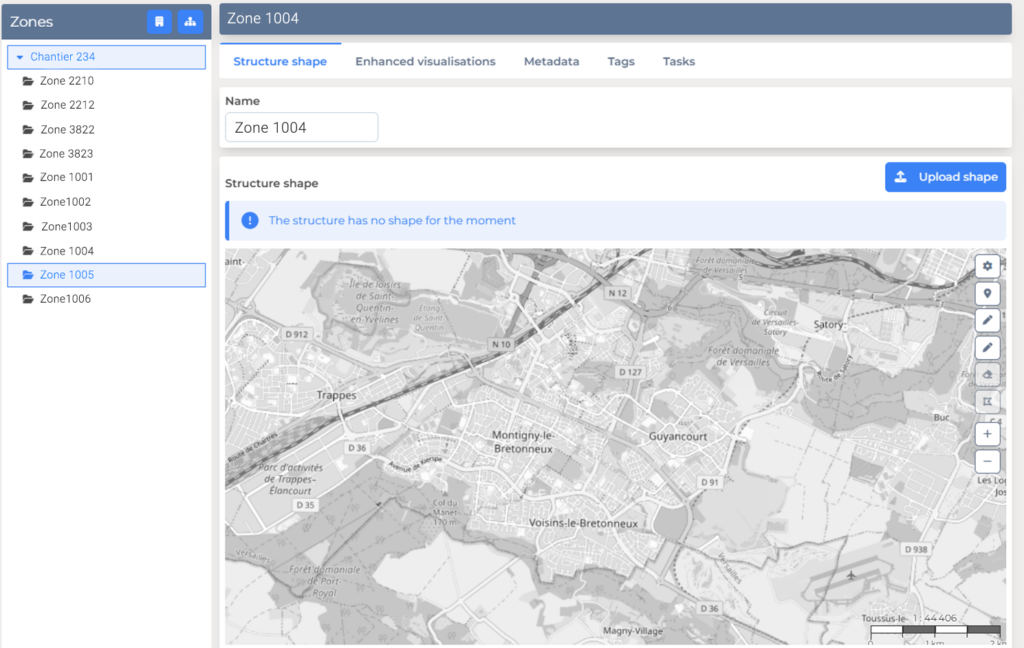Click the buildings icon beside the Zones title

[159, 21]
